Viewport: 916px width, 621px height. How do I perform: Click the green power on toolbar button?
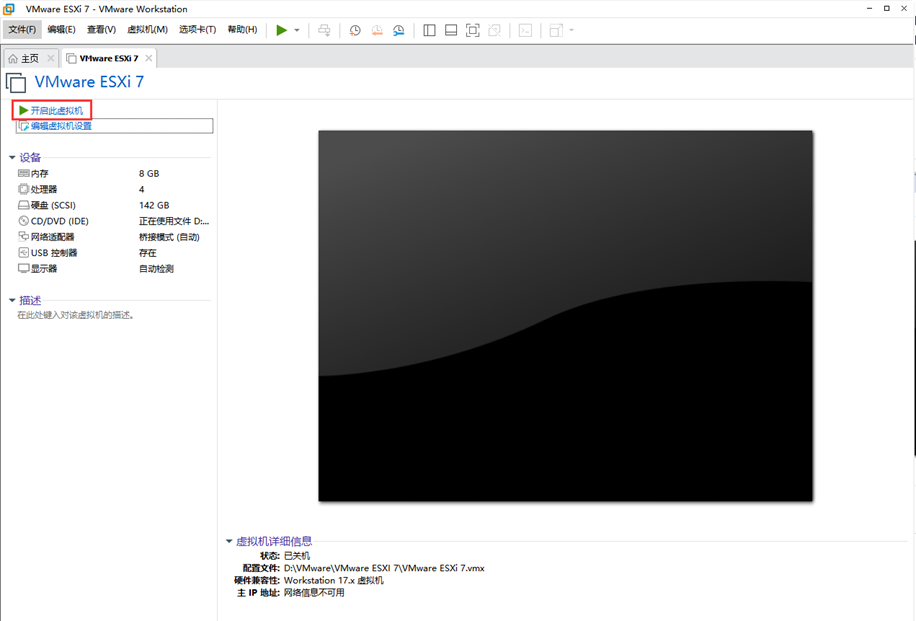[x=282, y=30]
